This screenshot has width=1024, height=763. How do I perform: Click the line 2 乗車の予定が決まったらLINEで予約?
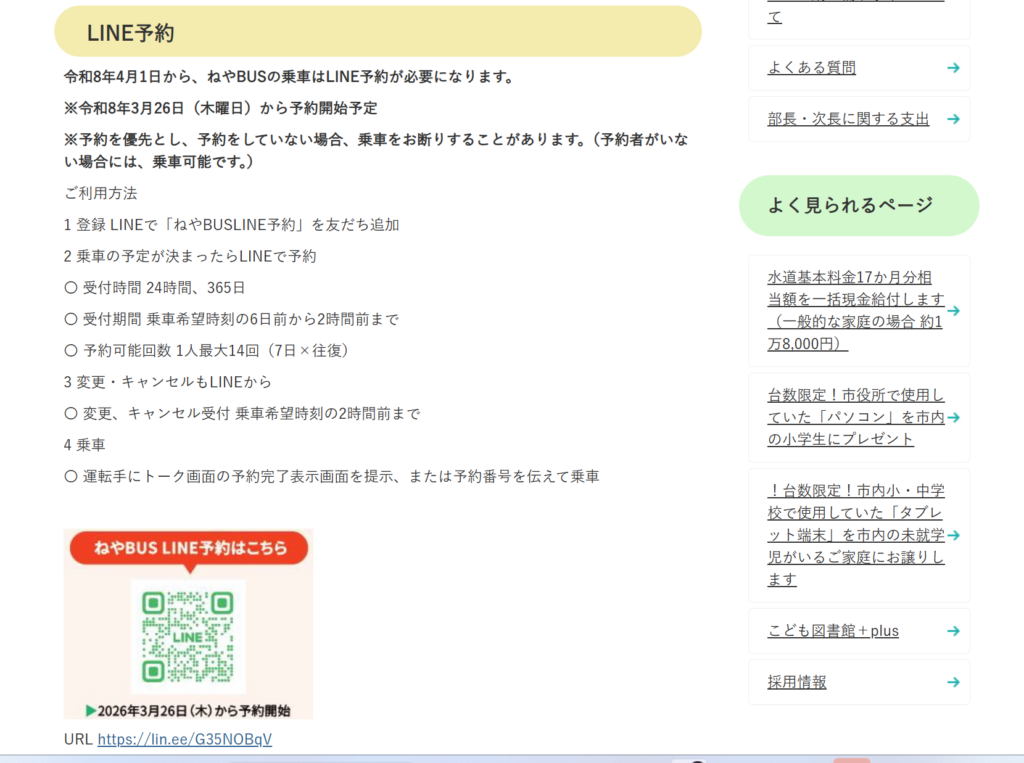(189, 256)
